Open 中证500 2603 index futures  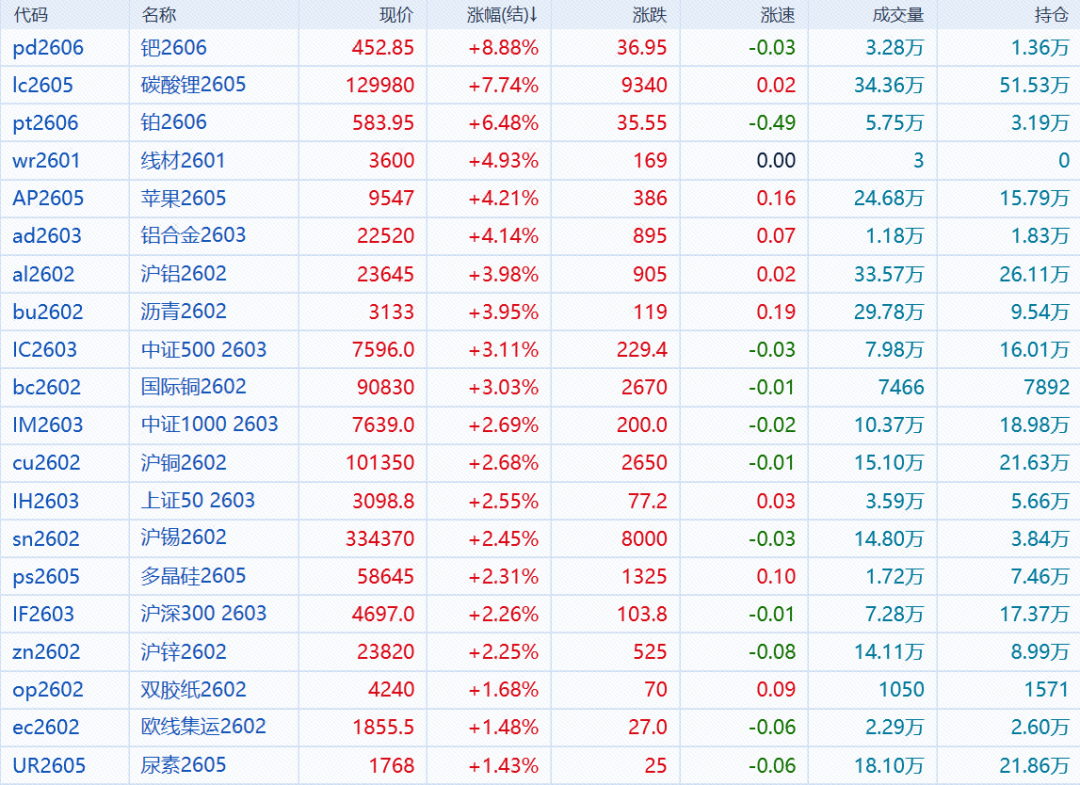[204, 349]
